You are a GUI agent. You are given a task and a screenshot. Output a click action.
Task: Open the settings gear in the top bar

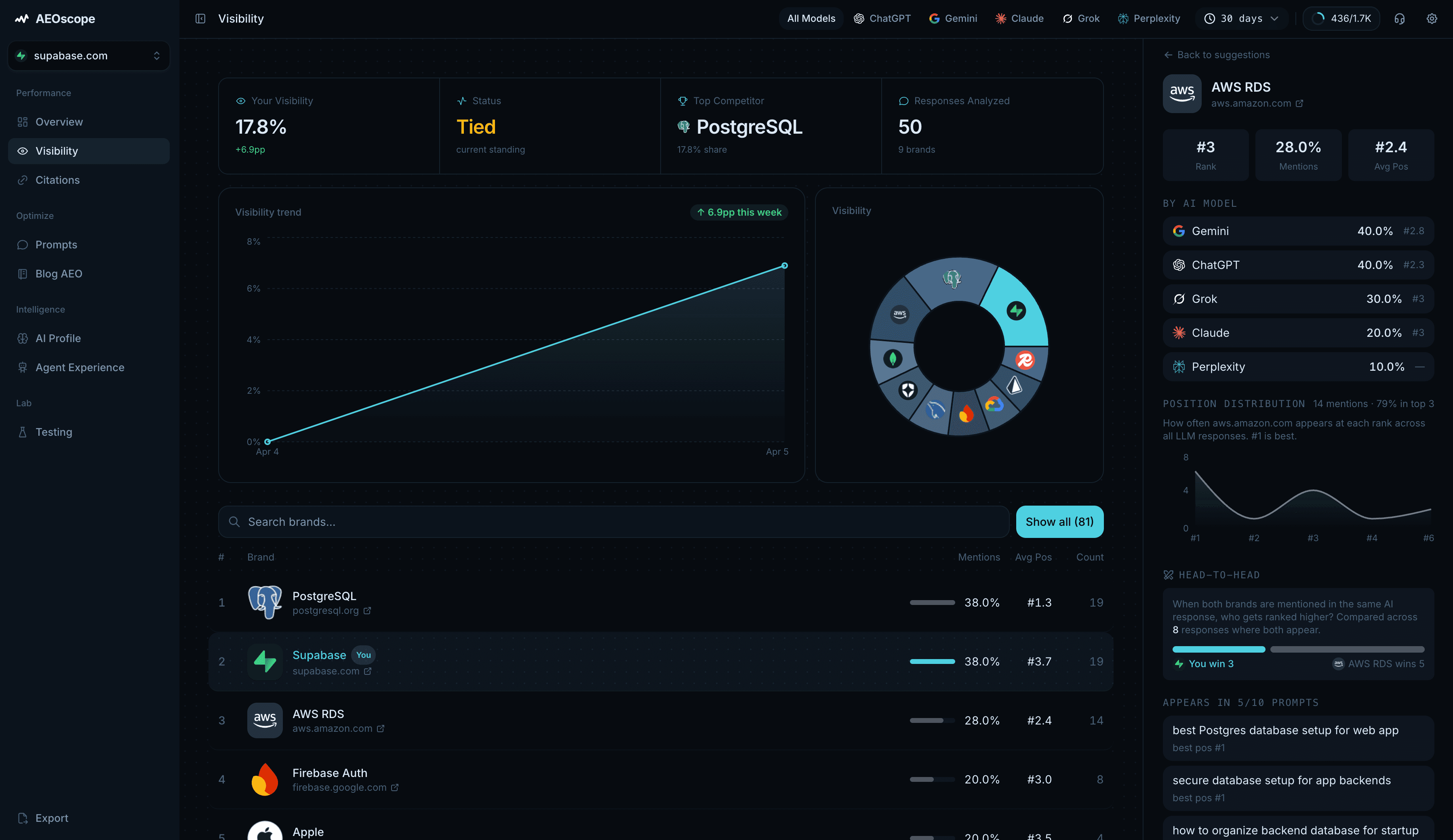coord(1432,18)
